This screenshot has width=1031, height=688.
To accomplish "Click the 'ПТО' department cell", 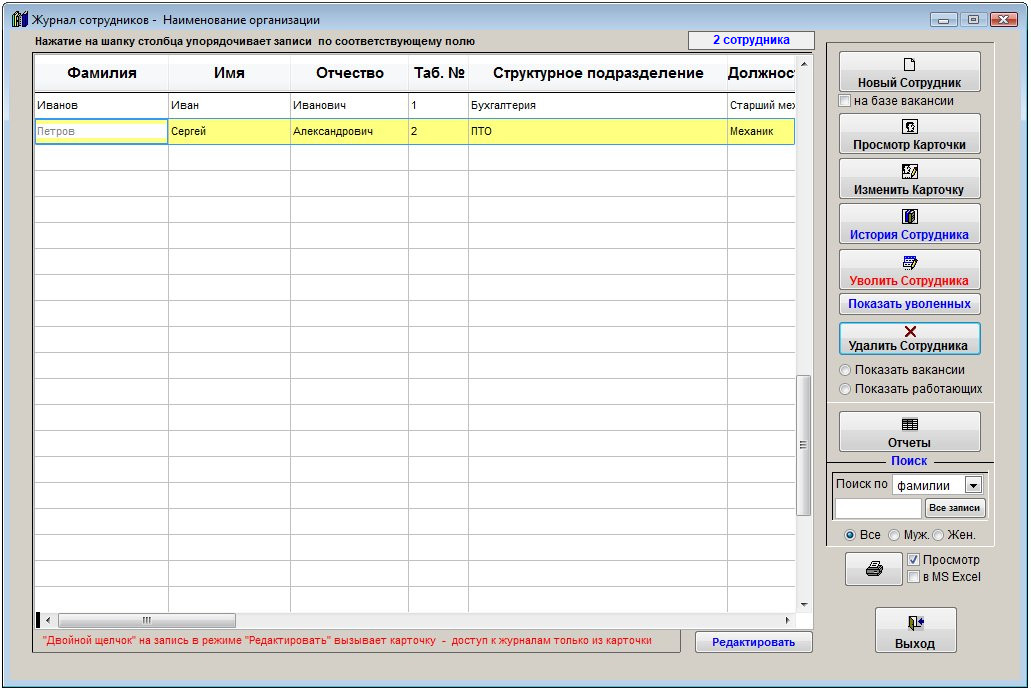I will click(598, 132).
